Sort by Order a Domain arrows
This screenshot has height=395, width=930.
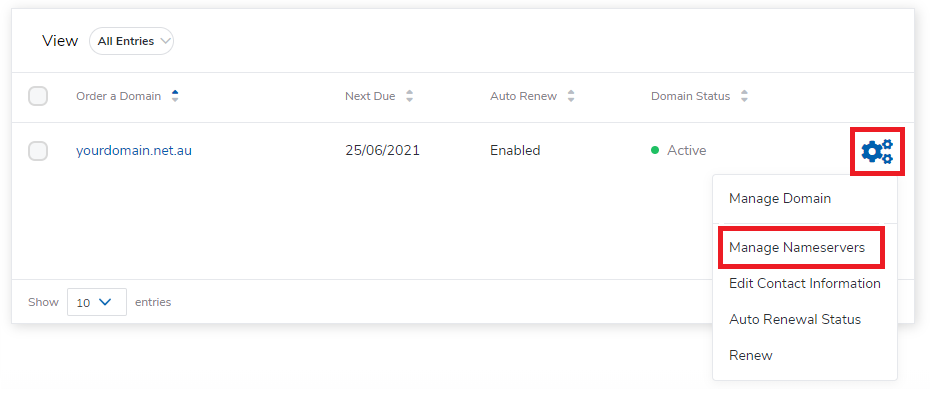[x=174, y=96]
